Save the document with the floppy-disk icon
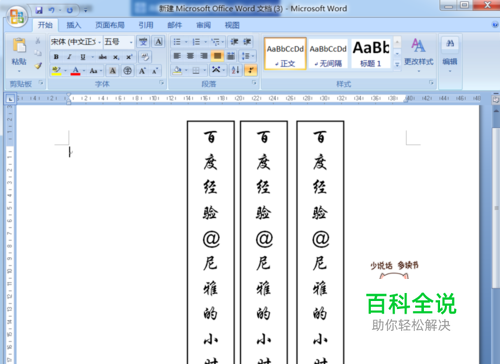500x364 pixels. tap(39, 10)
